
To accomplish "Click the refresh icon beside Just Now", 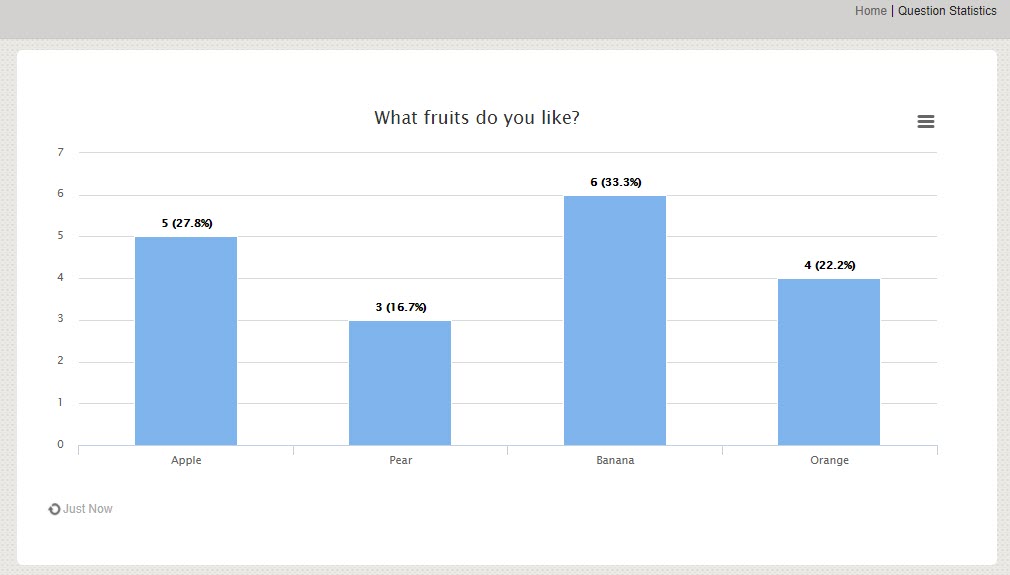I will [54, 509].
